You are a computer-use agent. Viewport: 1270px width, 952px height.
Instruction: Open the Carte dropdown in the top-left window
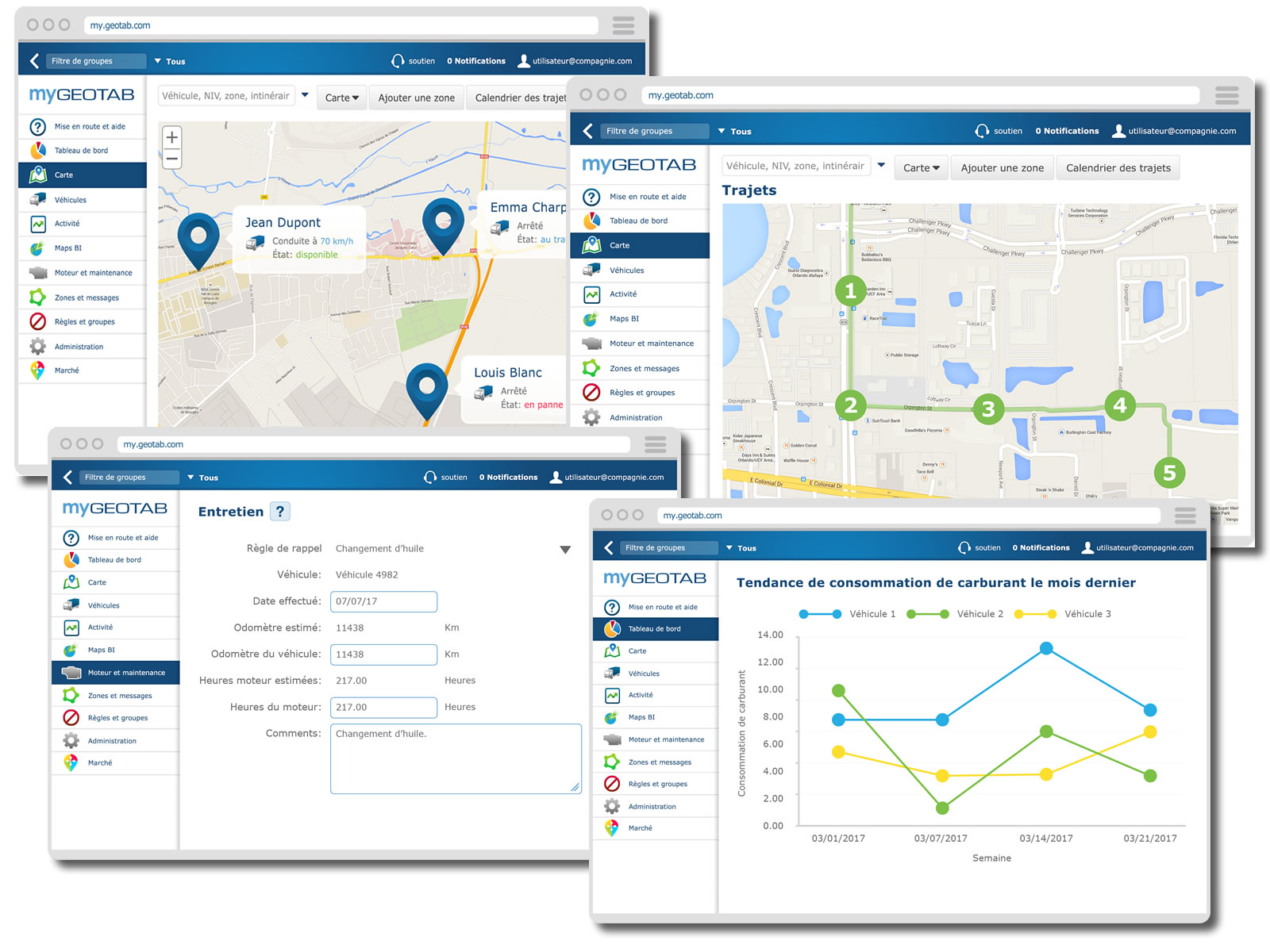[x=341, y=98]
